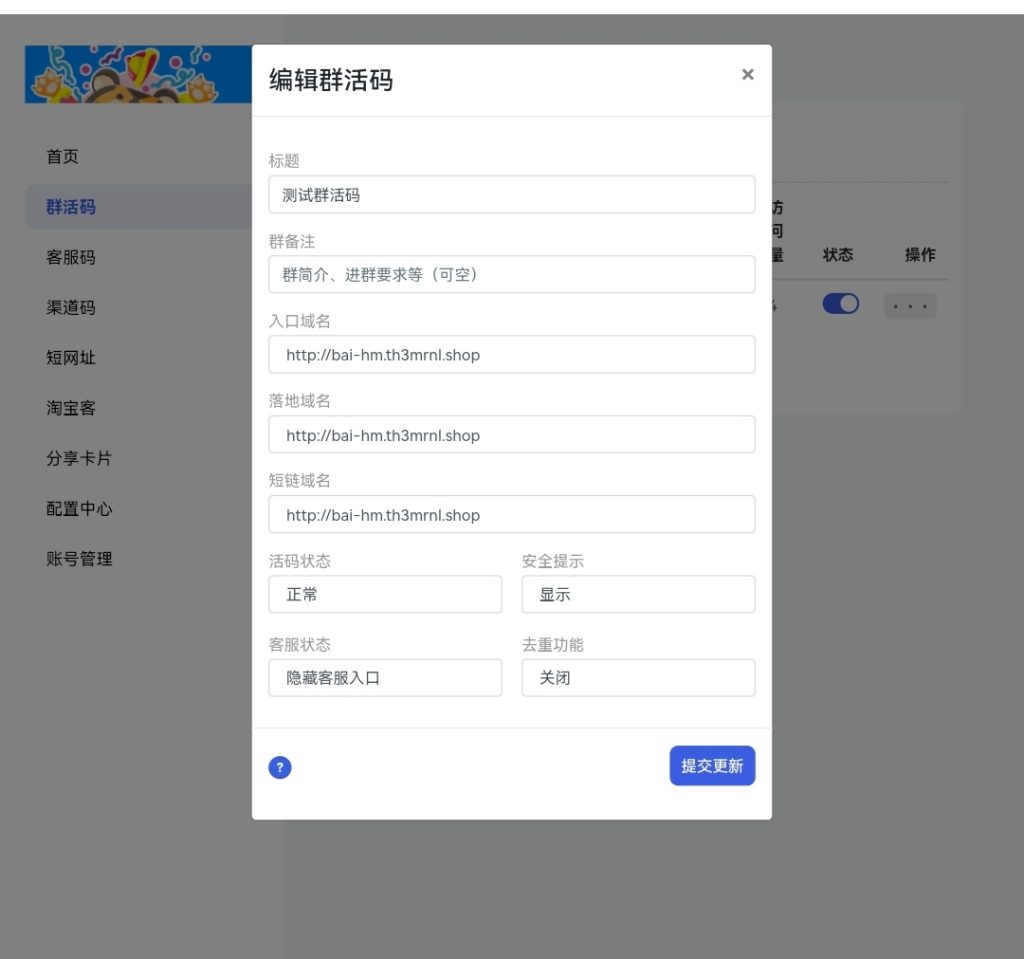
Task: Focus the 群备注 text field
Action: (x=511, y=274)
